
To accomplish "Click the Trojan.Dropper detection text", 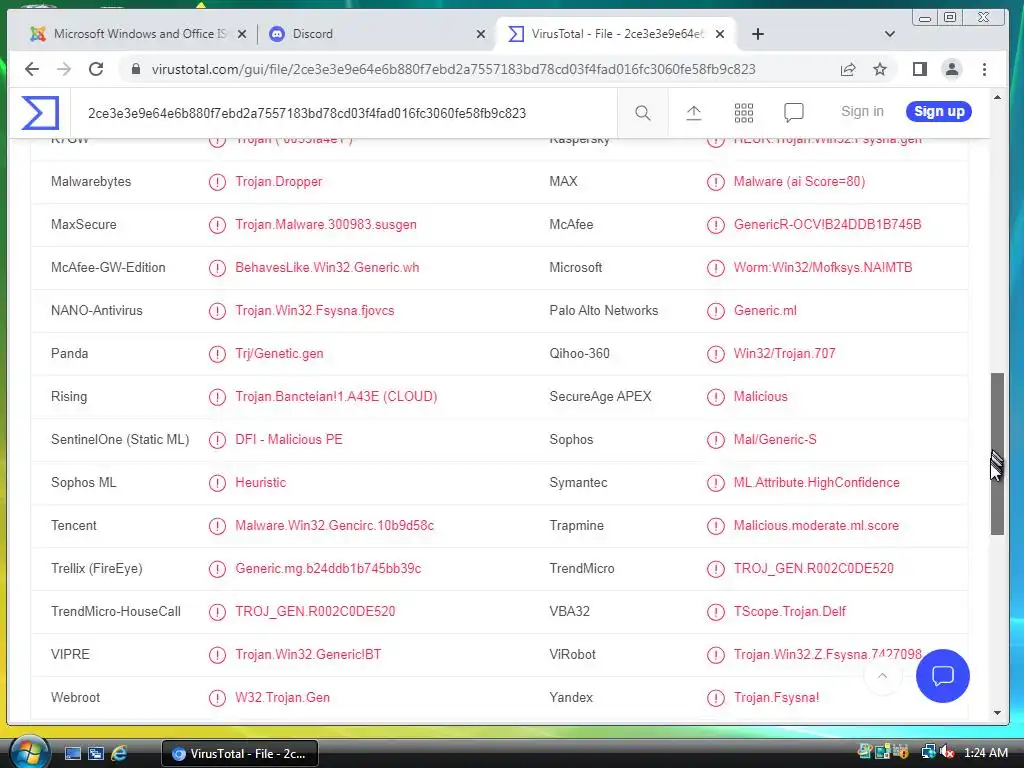I will click(279, 182).
